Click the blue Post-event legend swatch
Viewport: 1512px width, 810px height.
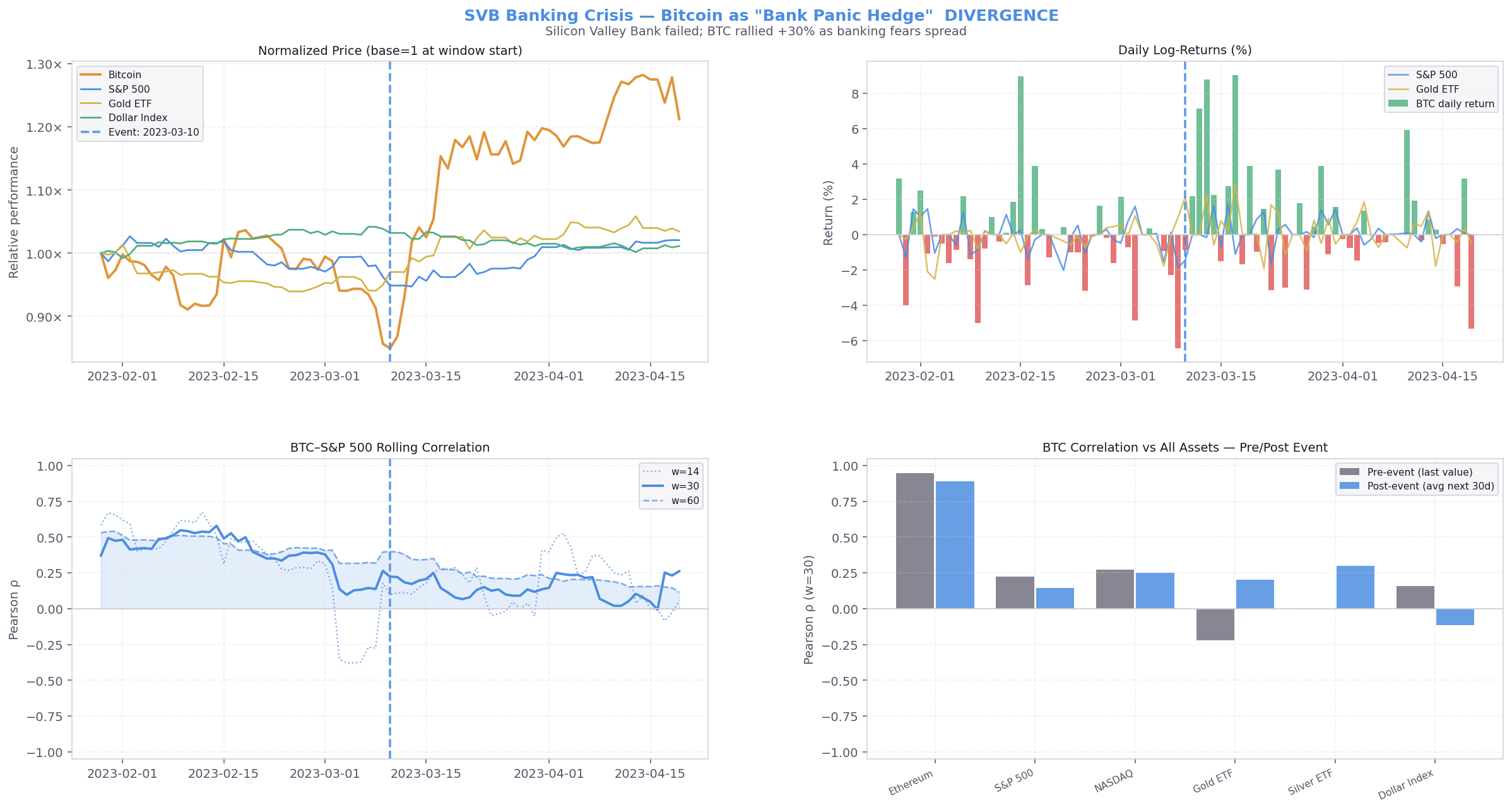[x=1350, y=486]
